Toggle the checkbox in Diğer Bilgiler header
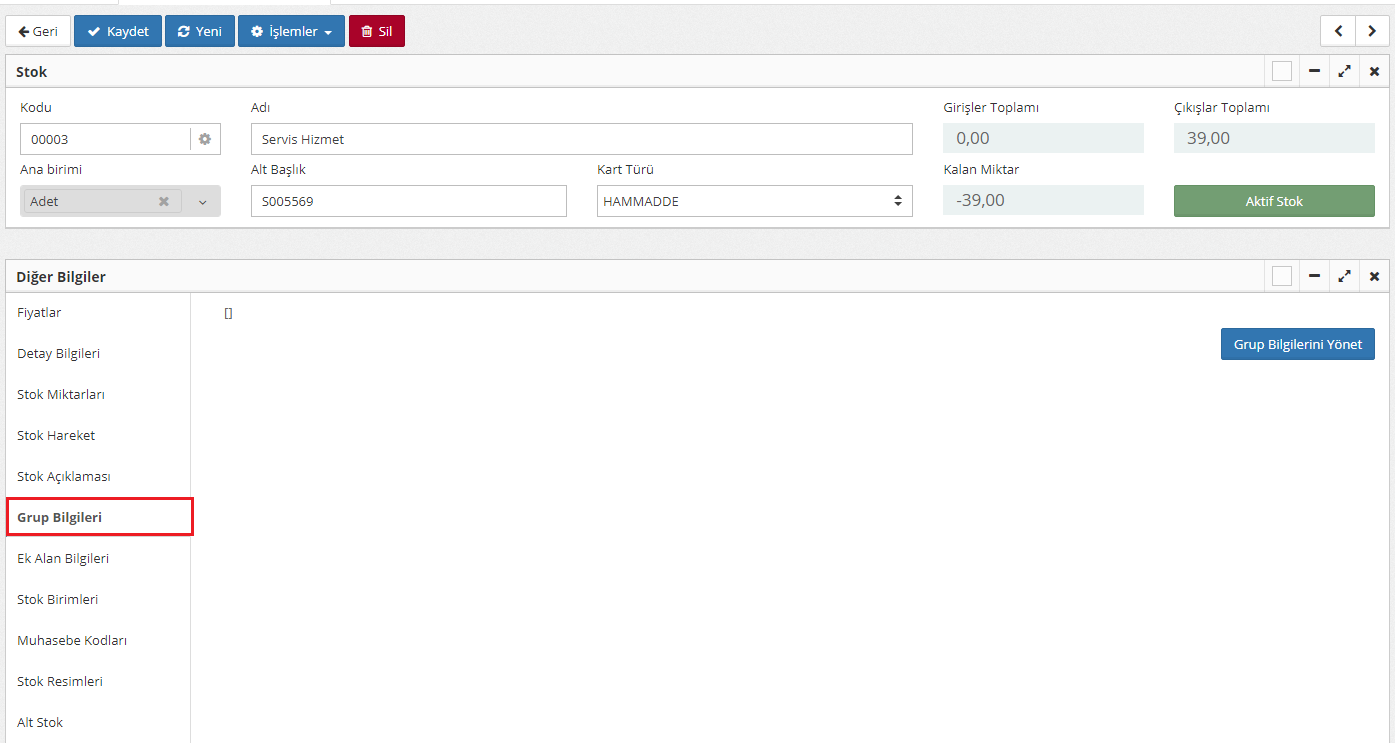This screenshot has height=743, width=1395. pos(1282,277)
